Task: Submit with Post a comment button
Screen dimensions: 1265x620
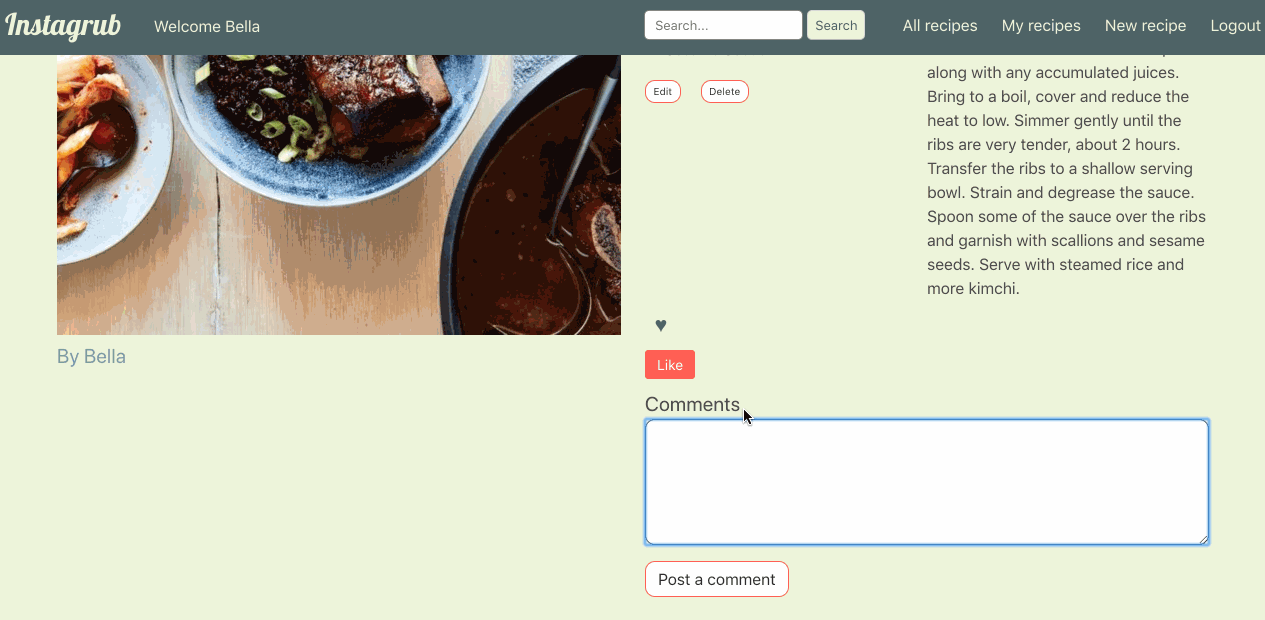Action: (716, 579)
